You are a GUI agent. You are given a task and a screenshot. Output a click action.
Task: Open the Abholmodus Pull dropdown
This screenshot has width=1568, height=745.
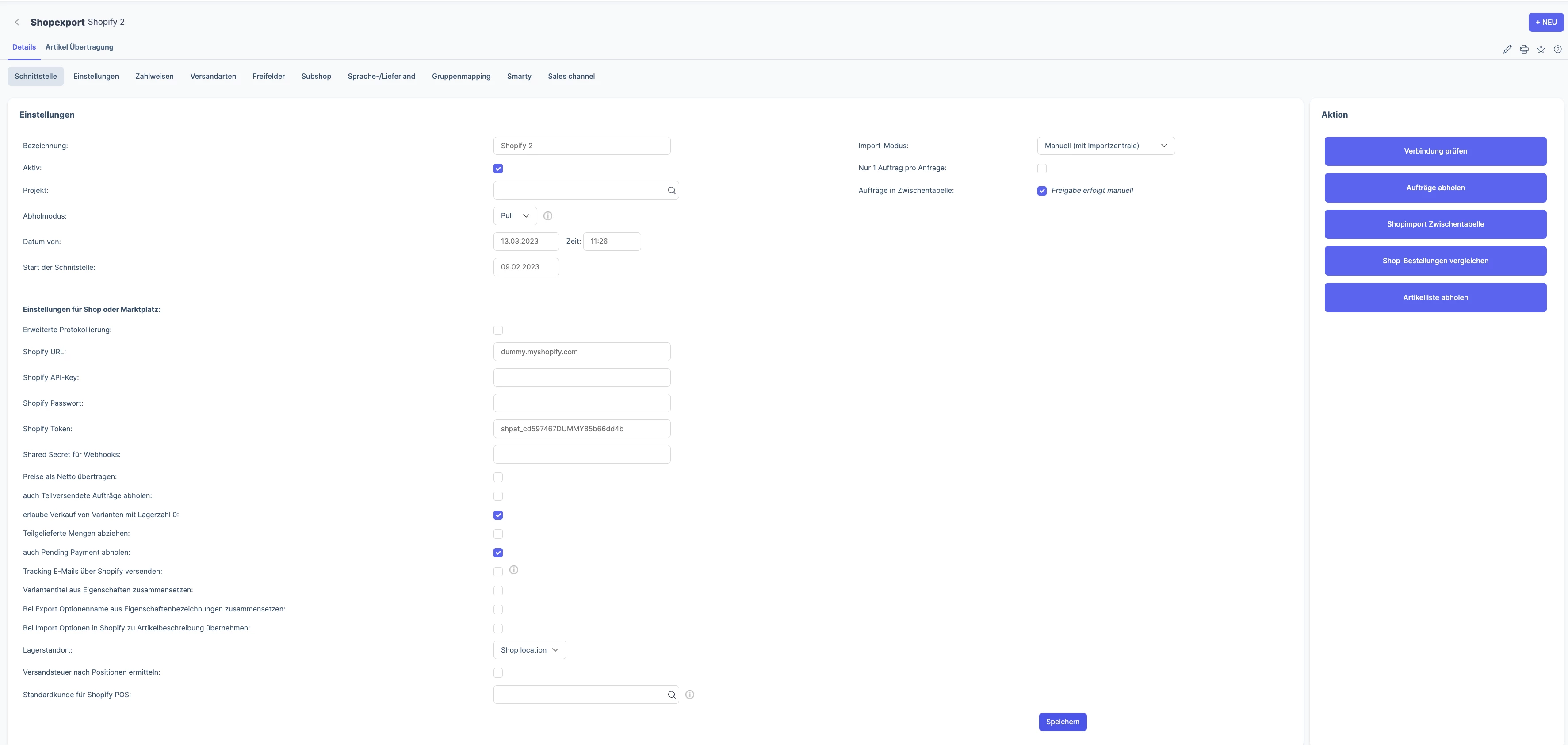coord(515,216)
